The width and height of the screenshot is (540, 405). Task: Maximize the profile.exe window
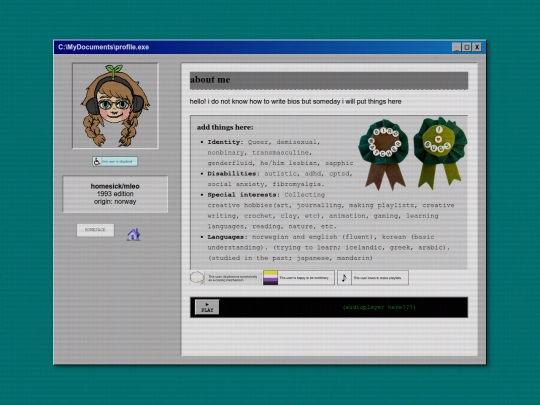pos(467,47)
